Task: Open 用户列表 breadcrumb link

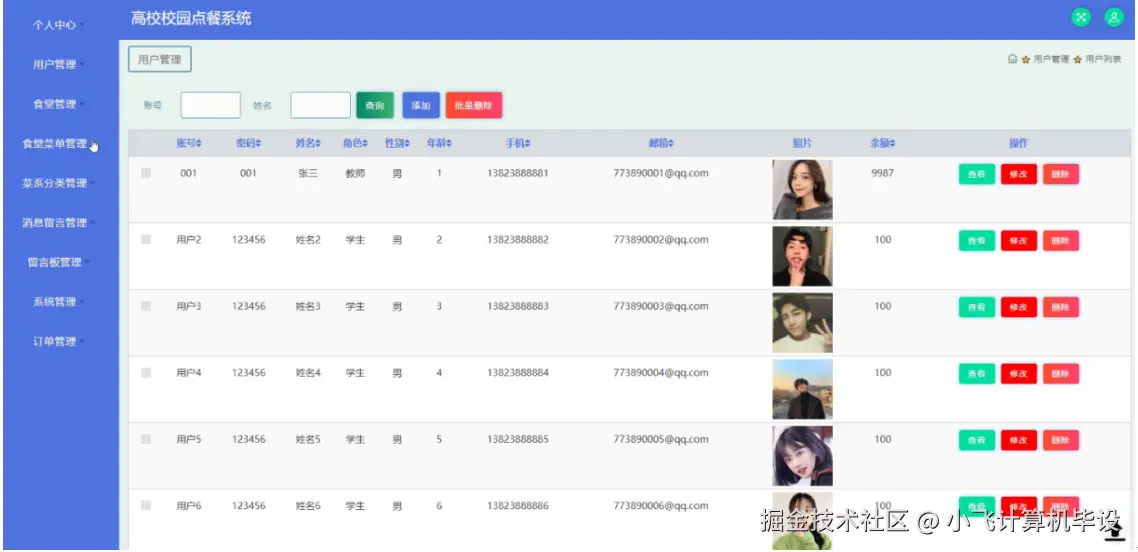Action: (1103, 59)
